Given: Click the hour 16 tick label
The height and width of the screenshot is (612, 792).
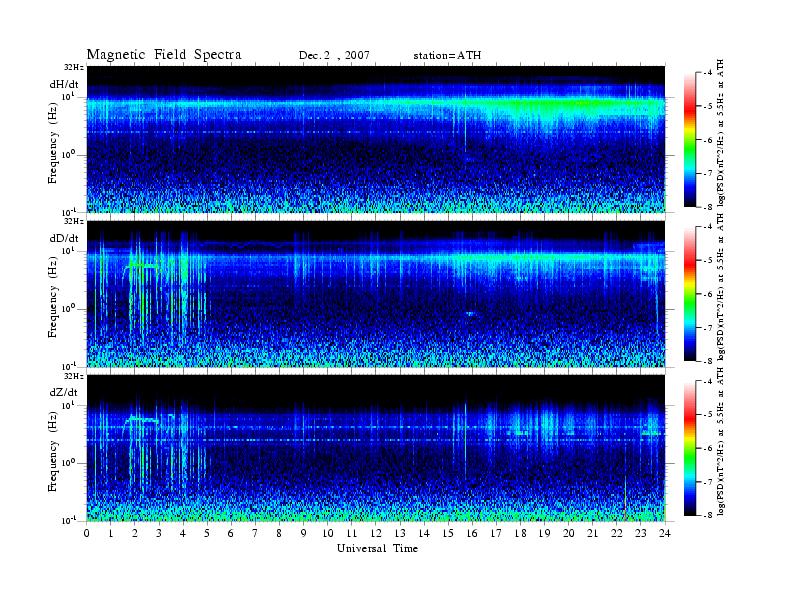Looking at the screenshot, I should (472, 533).
